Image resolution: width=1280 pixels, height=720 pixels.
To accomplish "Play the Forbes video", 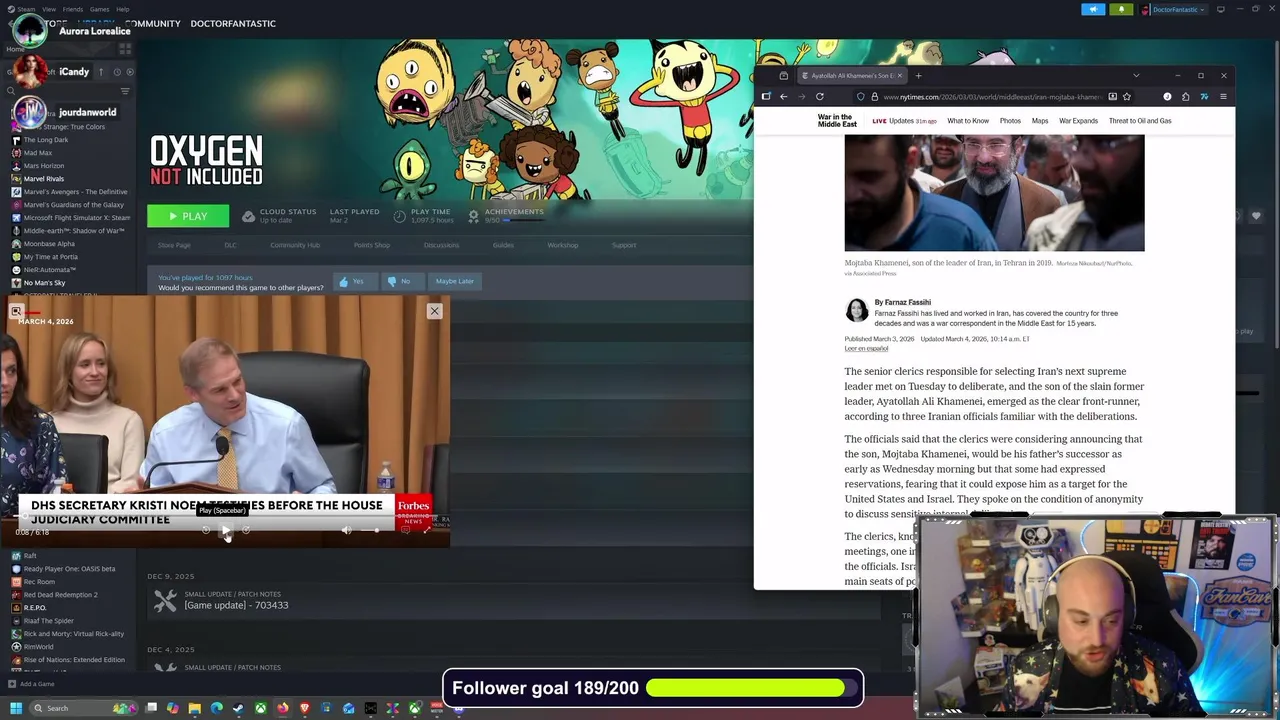I will tap(225, 530).
